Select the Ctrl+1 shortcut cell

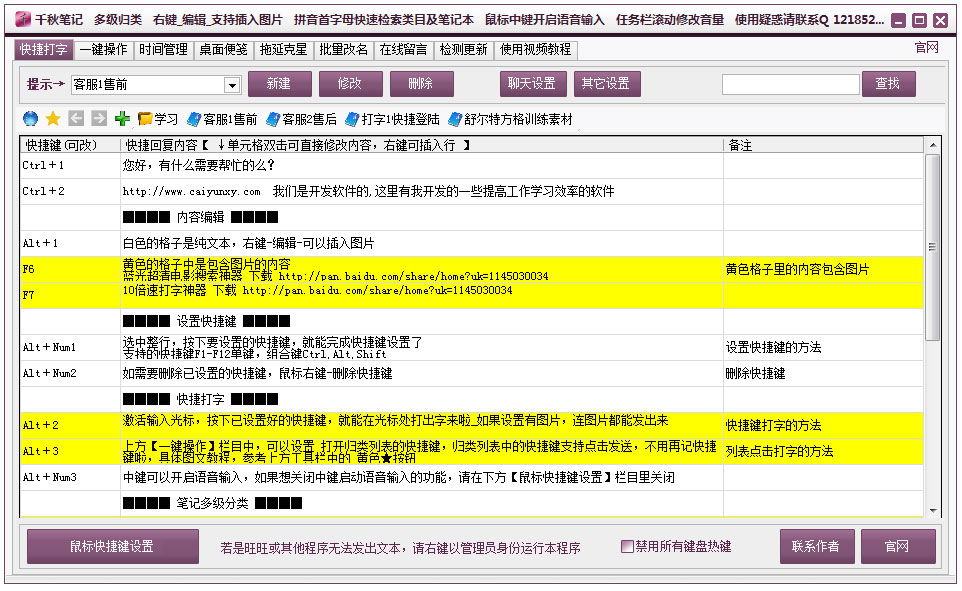tap(71, 166)
